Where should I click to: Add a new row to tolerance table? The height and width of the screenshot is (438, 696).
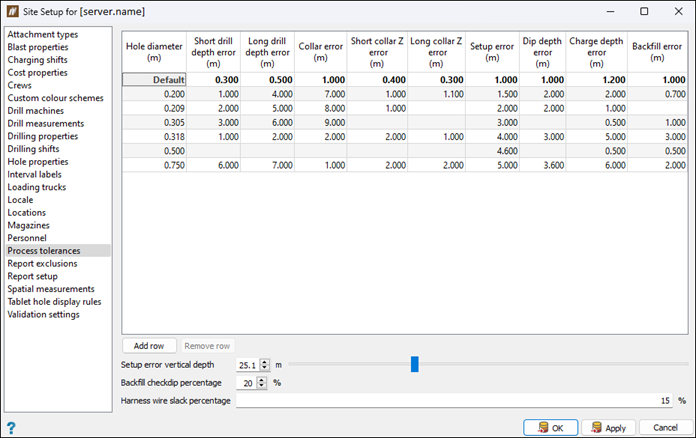click(x=149, y=346)
